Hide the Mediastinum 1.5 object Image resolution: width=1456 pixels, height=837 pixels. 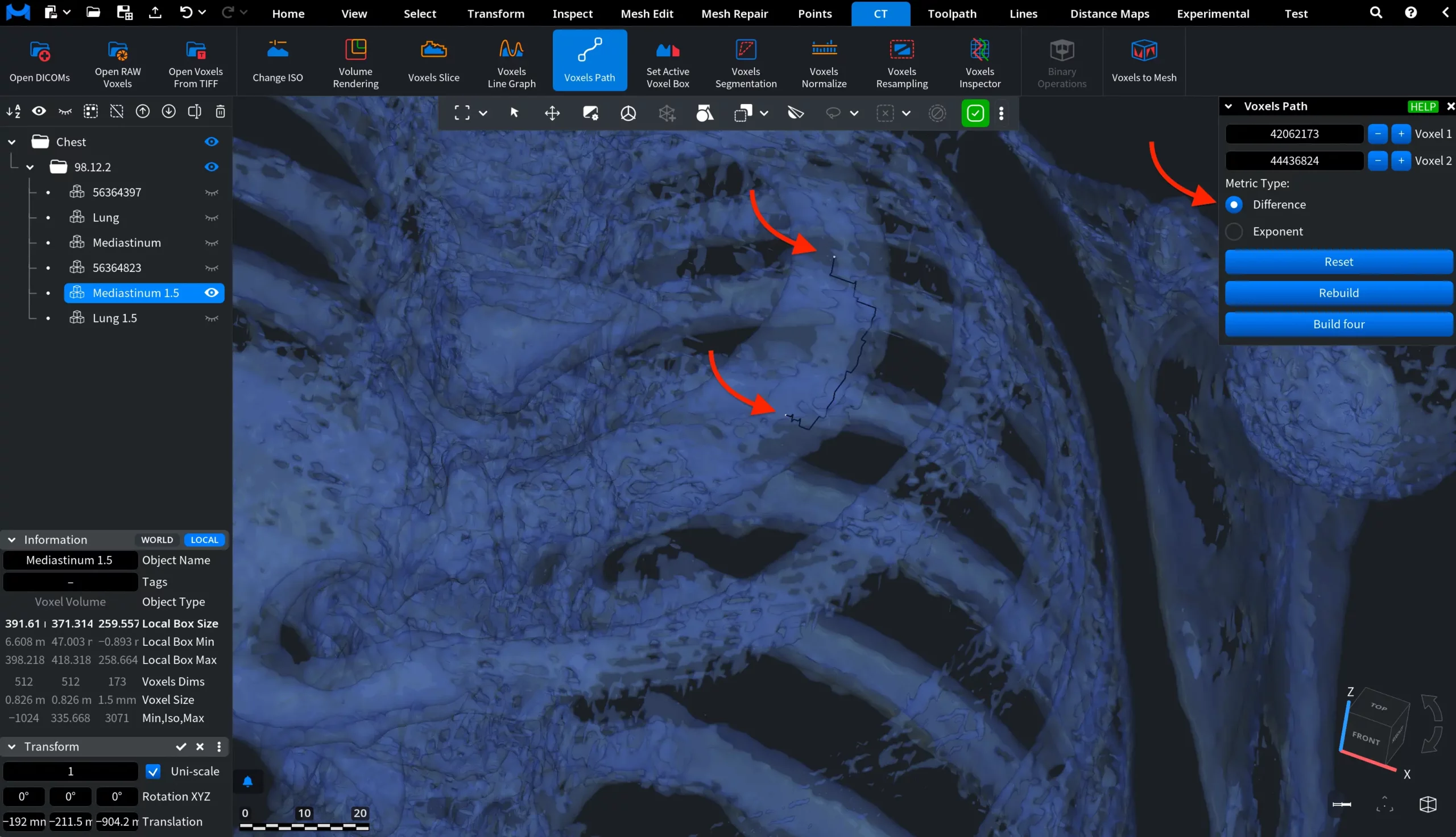pos(212,293)
